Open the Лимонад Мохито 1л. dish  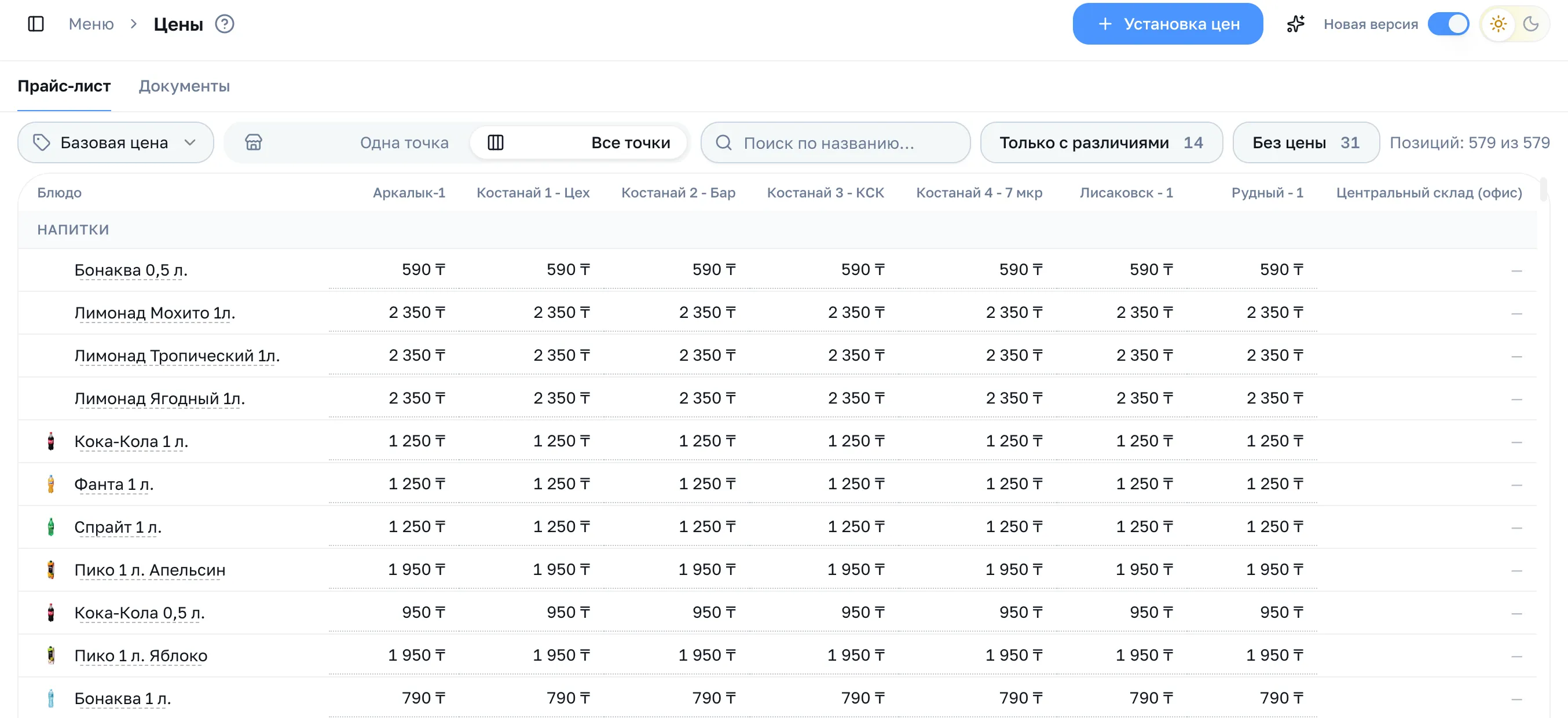click(155, 313)
